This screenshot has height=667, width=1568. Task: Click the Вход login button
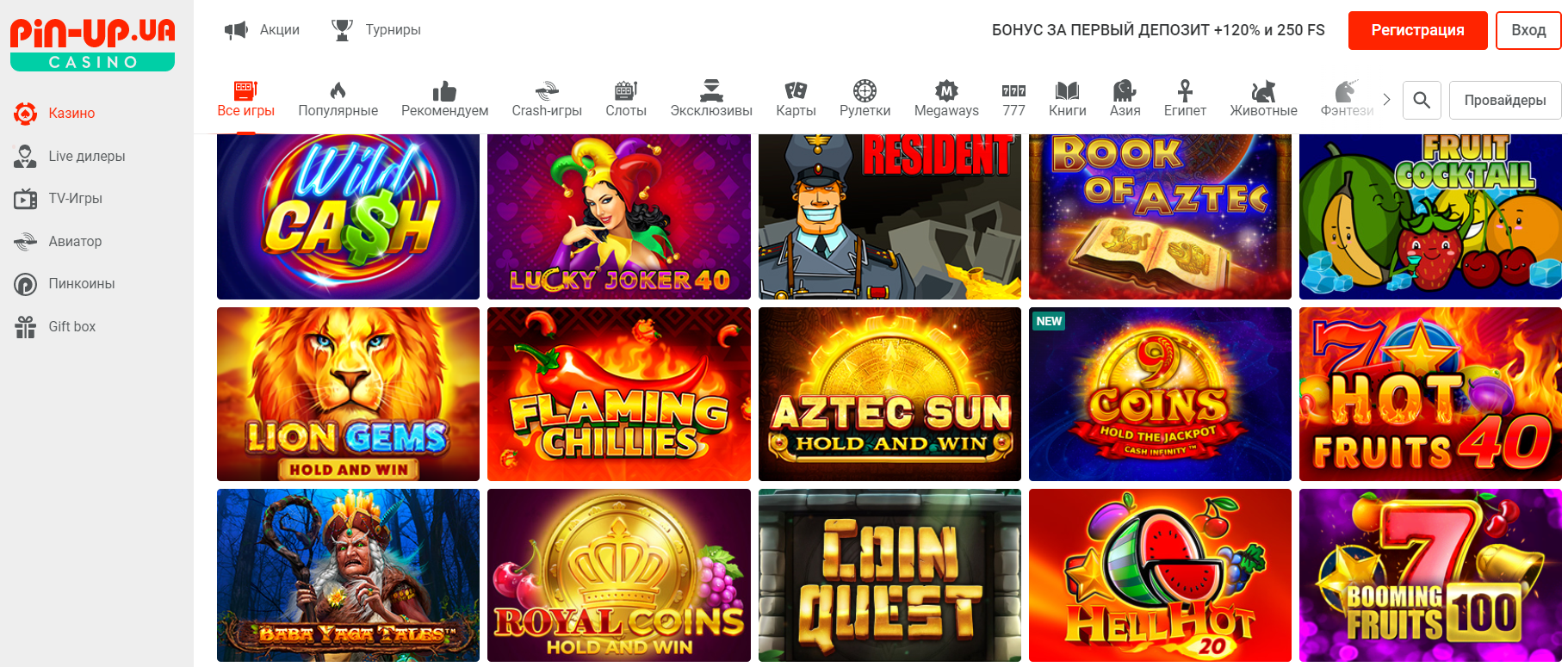point(1528,30)
